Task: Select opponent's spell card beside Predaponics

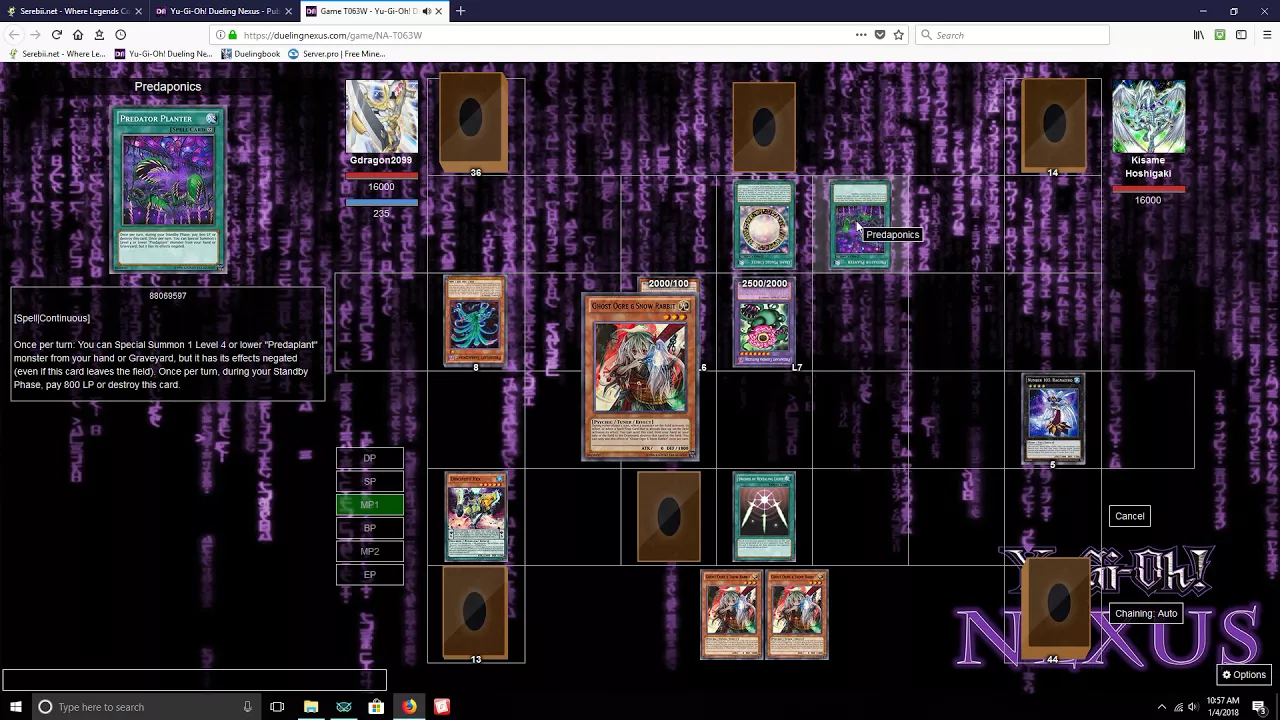Action: (x=764, y=225)
